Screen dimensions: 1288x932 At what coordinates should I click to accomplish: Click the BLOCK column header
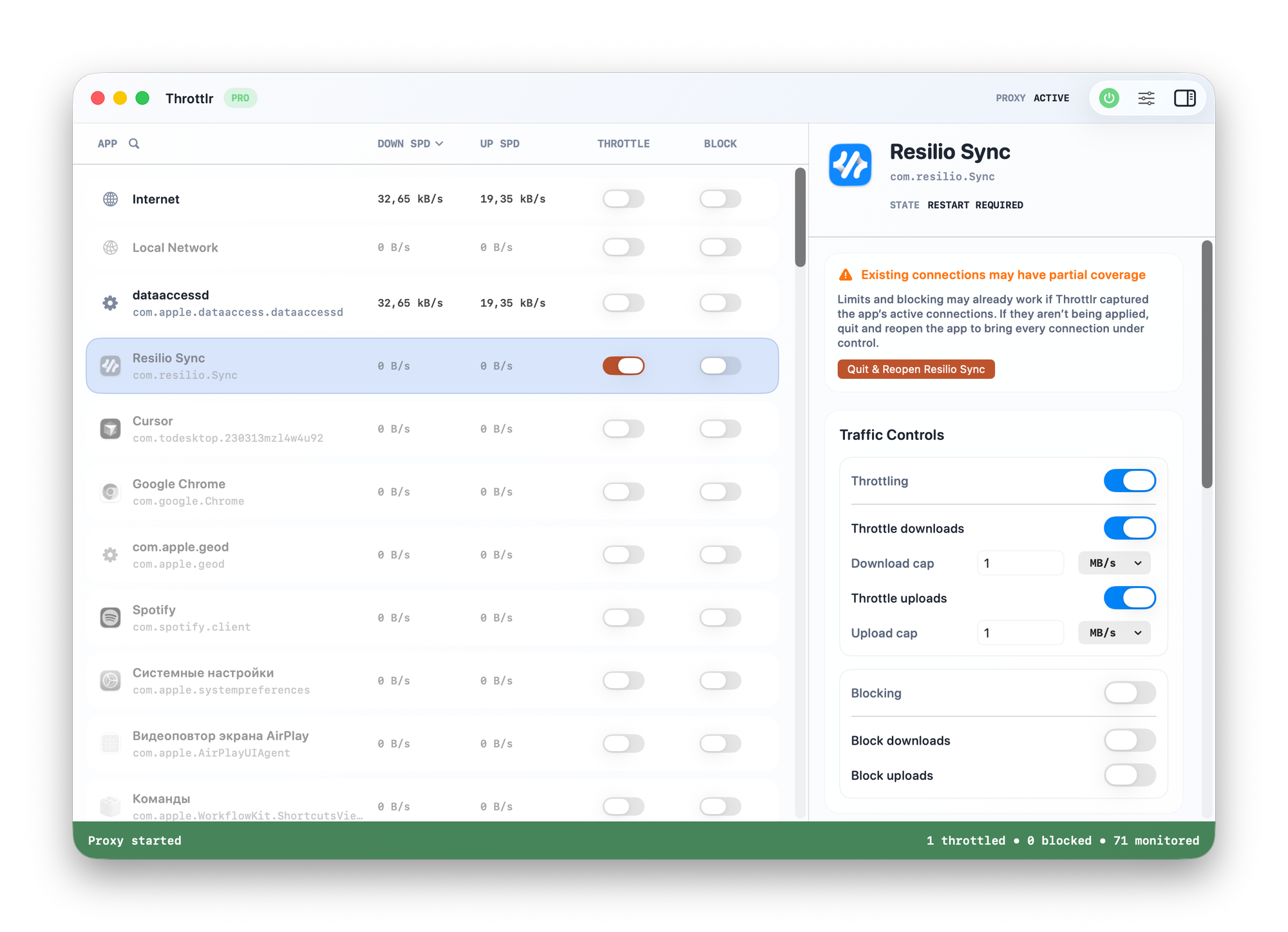pyautogui.click(x=720, y=144)
